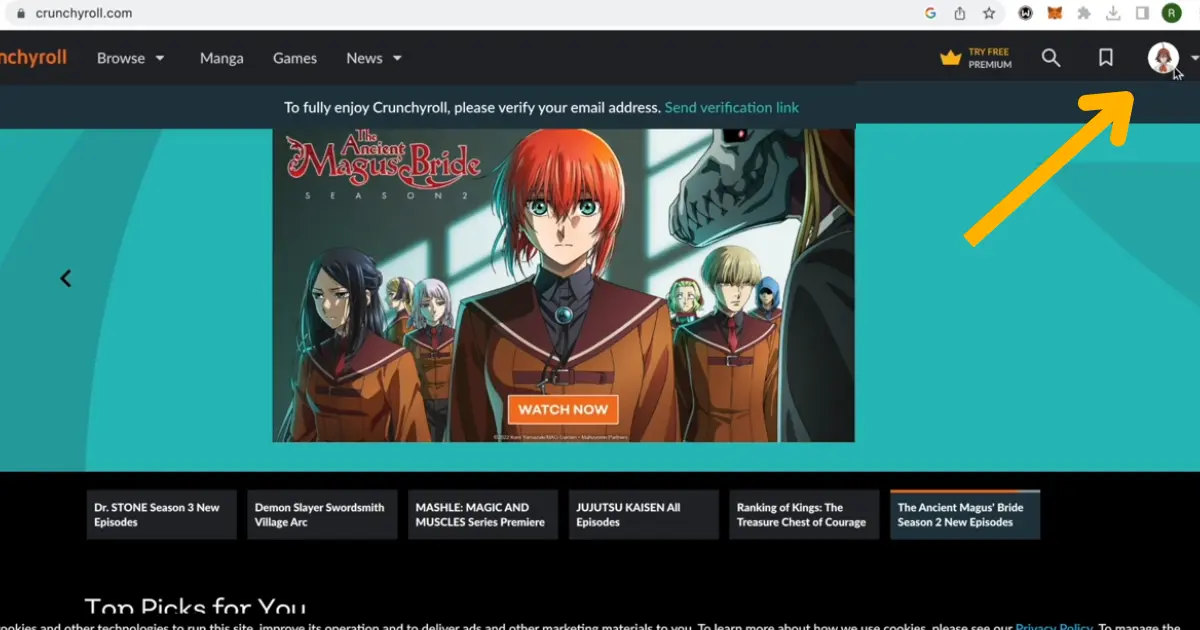Click Send verification link
Screen dimensions: 1200x630
point(732,107)
